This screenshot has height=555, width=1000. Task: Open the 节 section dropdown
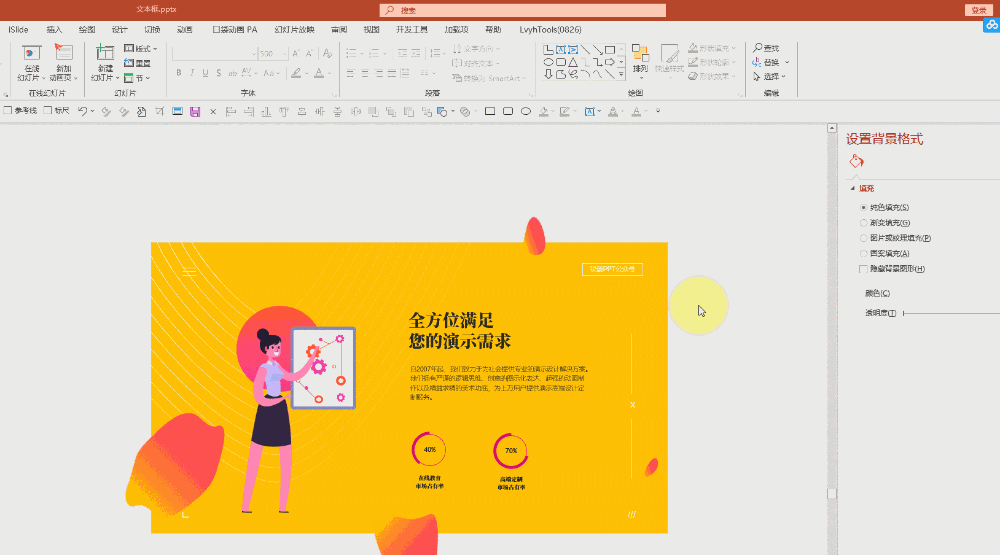pos(137,78)
